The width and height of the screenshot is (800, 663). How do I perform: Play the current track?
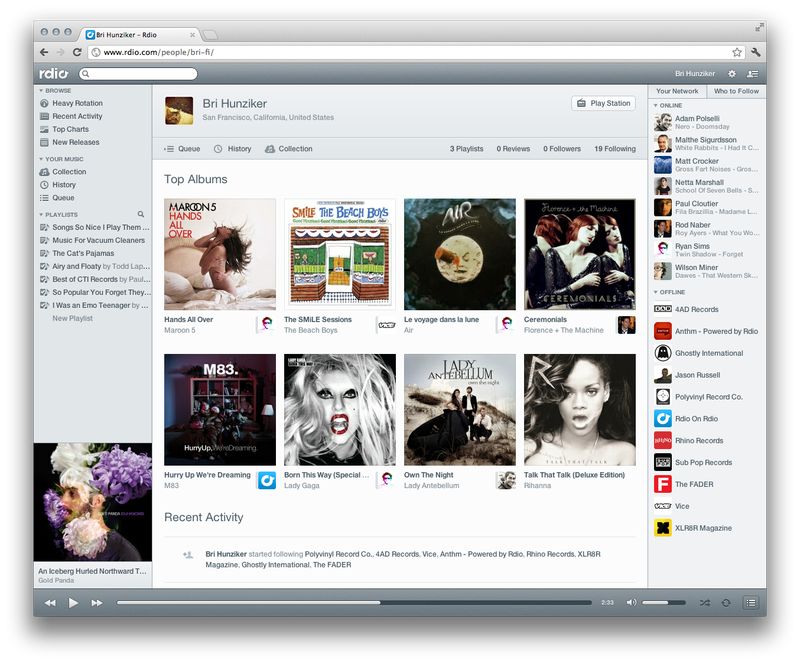(73, 603)
